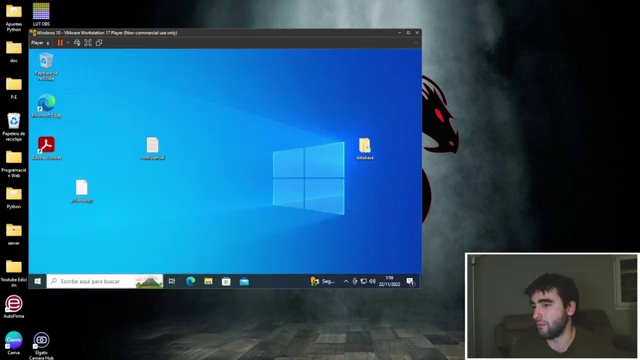Viewport: 640px width, 360px height.
Task: Select the confidencial file on VM desktop
Action: pyautogui.click(x=153, y=149)
